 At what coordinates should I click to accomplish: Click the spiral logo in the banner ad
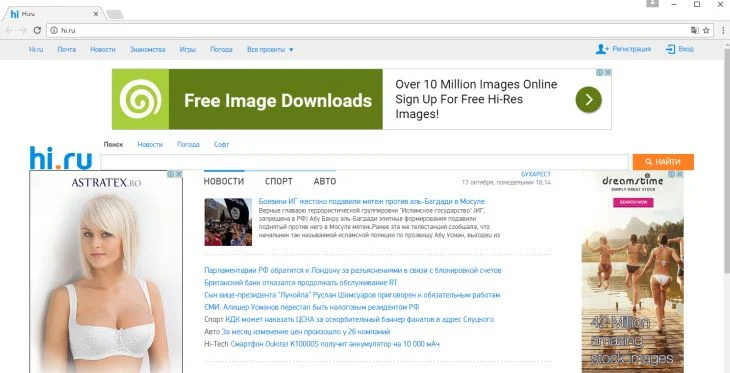pos(140,99)
